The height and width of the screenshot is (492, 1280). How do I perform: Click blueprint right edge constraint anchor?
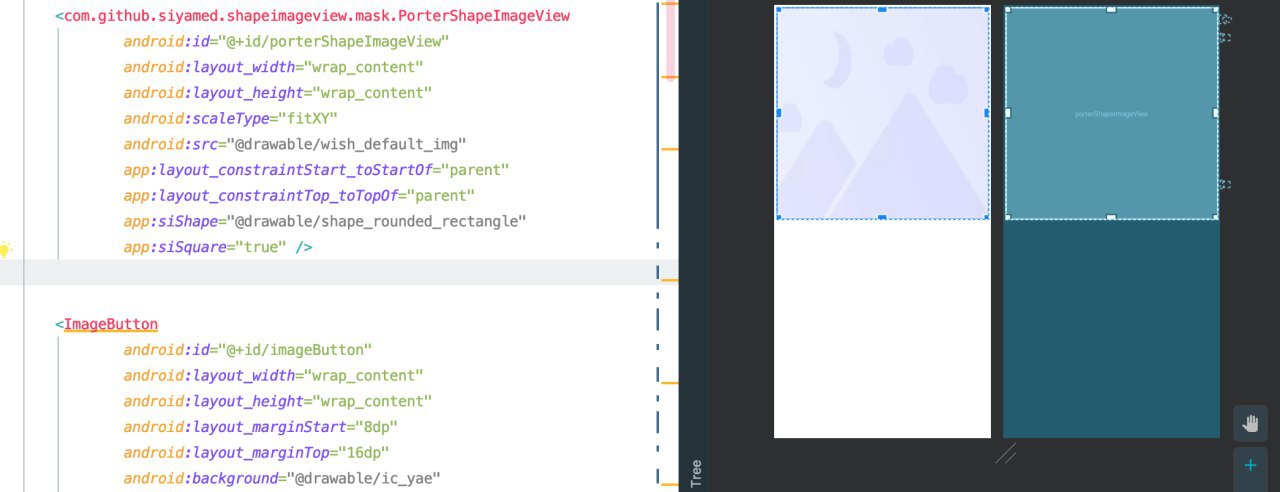pyautogui.click(x=1216, y=113)
